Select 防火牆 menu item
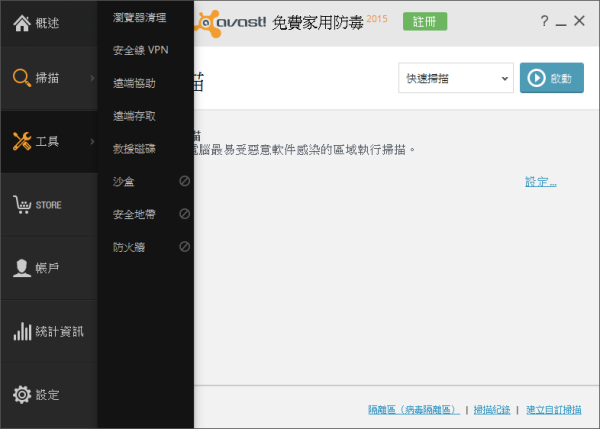This screenshot has width=600, height=429. point(129,247)
